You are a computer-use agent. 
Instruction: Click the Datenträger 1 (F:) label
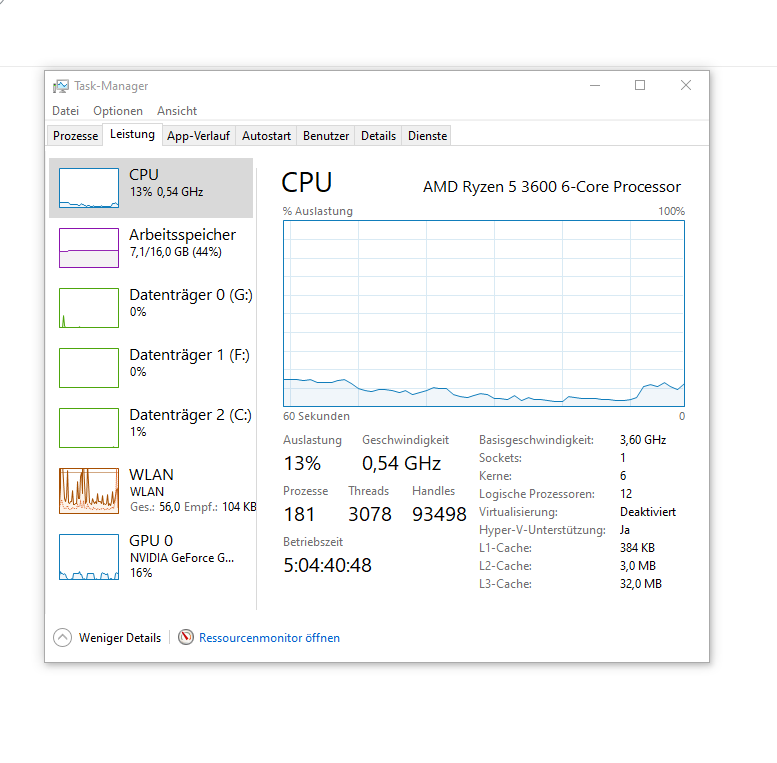[x=189, y=355]
